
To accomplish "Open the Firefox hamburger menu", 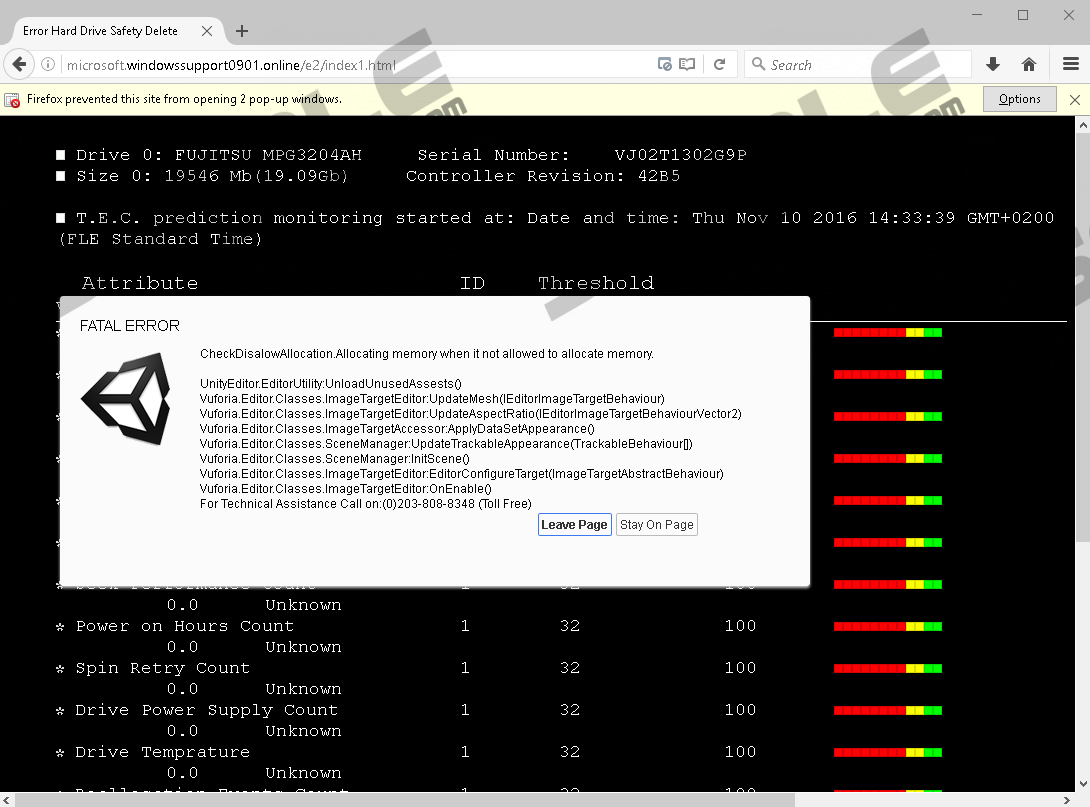I will [x=1070, y=65].
